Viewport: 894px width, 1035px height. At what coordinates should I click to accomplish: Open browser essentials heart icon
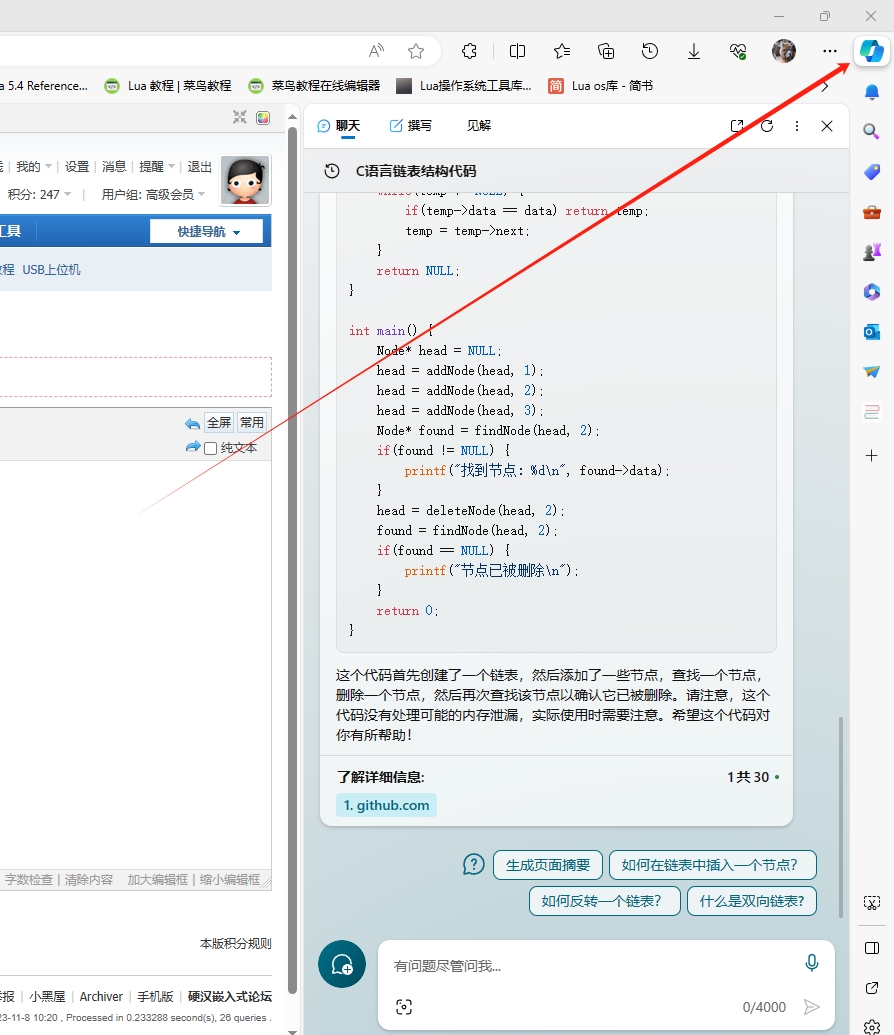coord(738,51)
